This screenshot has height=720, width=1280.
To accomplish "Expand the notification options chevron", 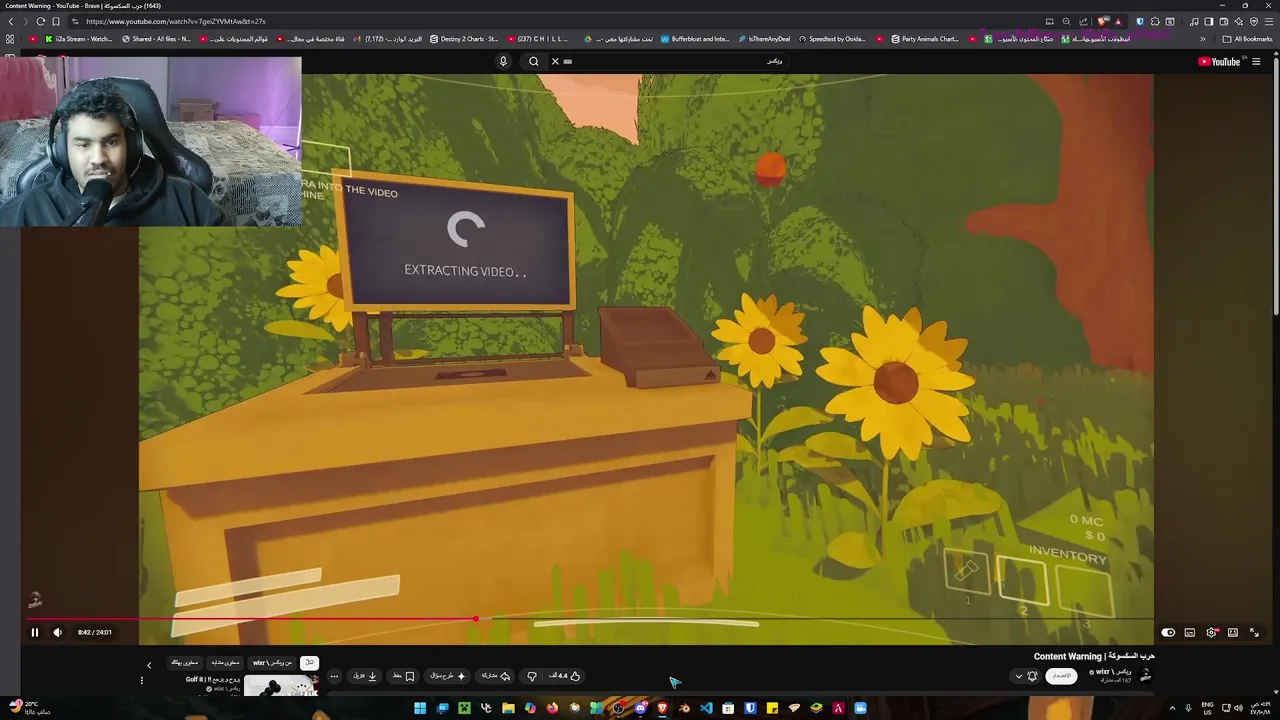I will tap(1019, 676).
